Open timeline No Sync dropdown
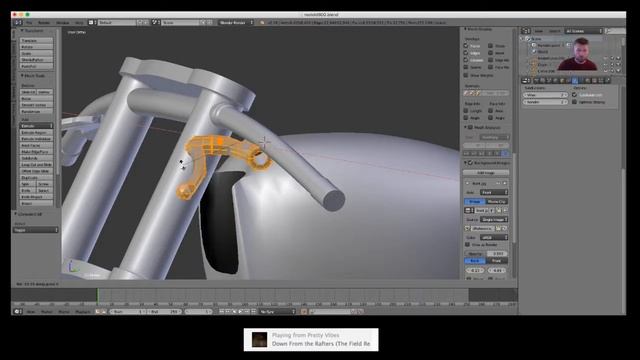 coord(278,311)
